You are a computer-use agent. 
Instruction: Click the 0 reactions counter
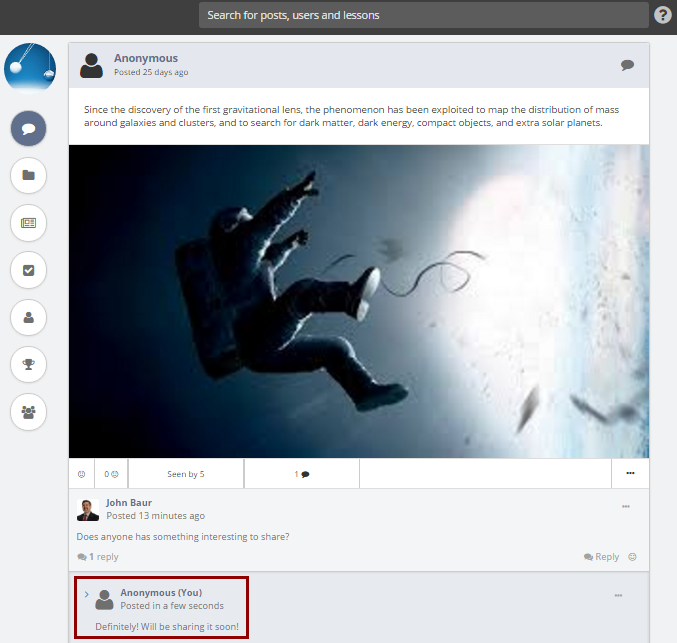click(x=111, y=474)
